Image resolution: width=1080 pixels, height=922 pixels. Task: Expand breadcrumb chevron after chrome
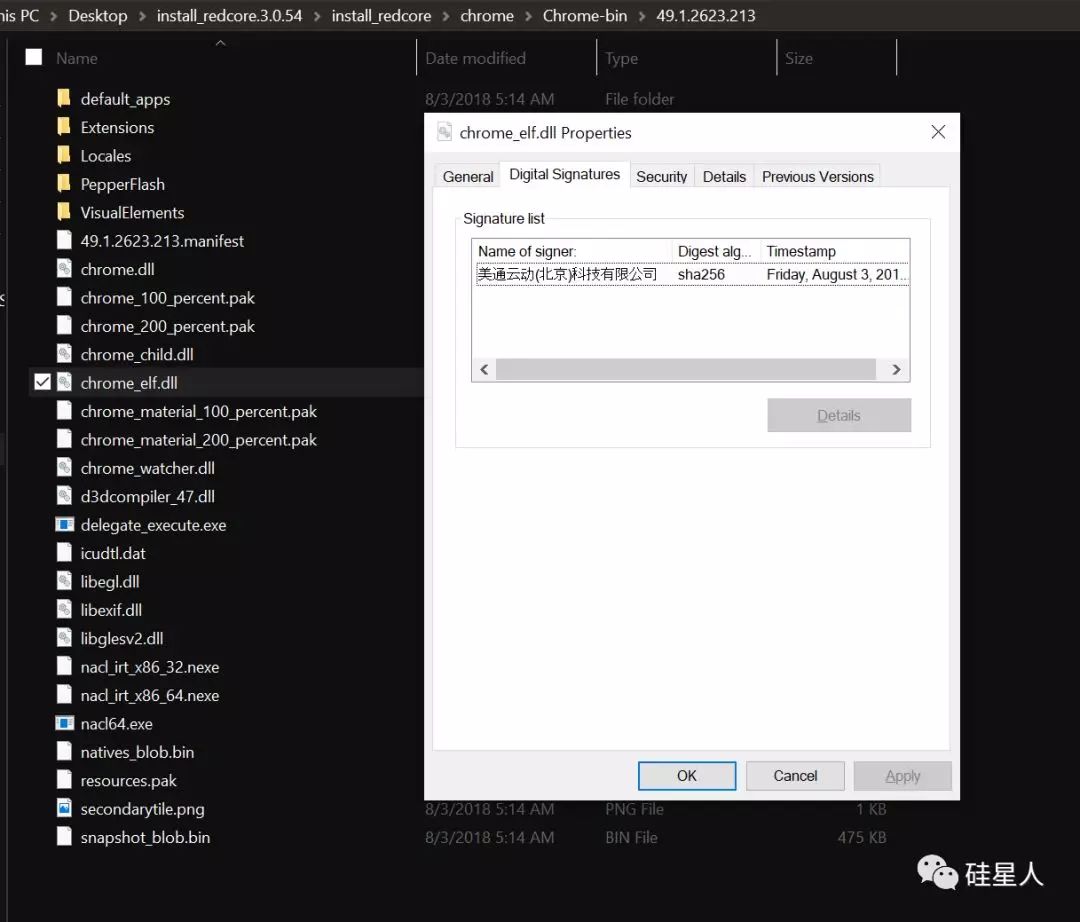click(x=528, y=16)
